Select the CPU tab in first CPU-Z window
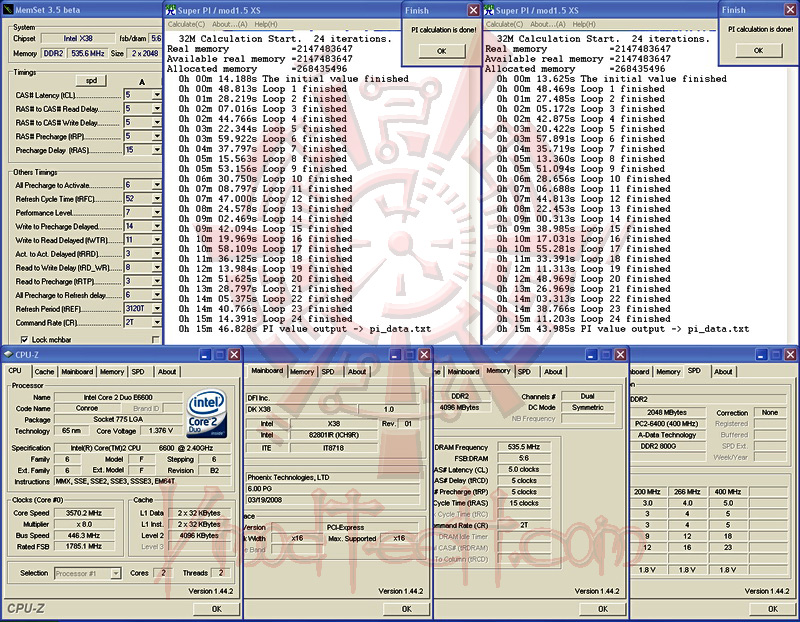The width and height of the screenshot is (800, 622). pos(15,371)
